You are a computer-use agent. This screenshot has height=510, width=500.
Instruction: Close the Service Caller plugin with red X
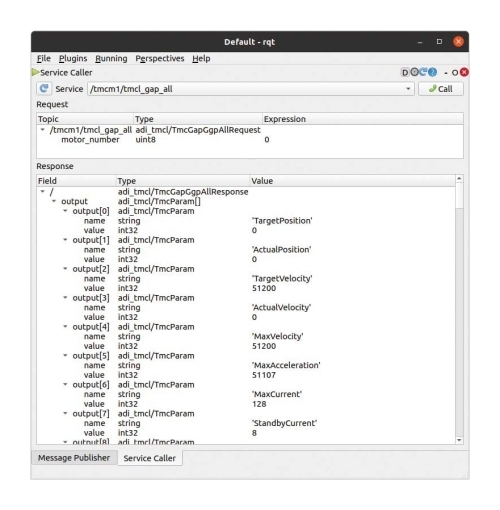pyautogui.click(x=464, y=72)
